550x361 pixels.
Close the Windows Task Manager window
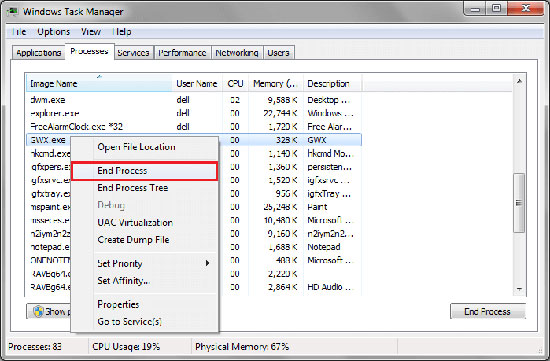(x=525, y=8)
